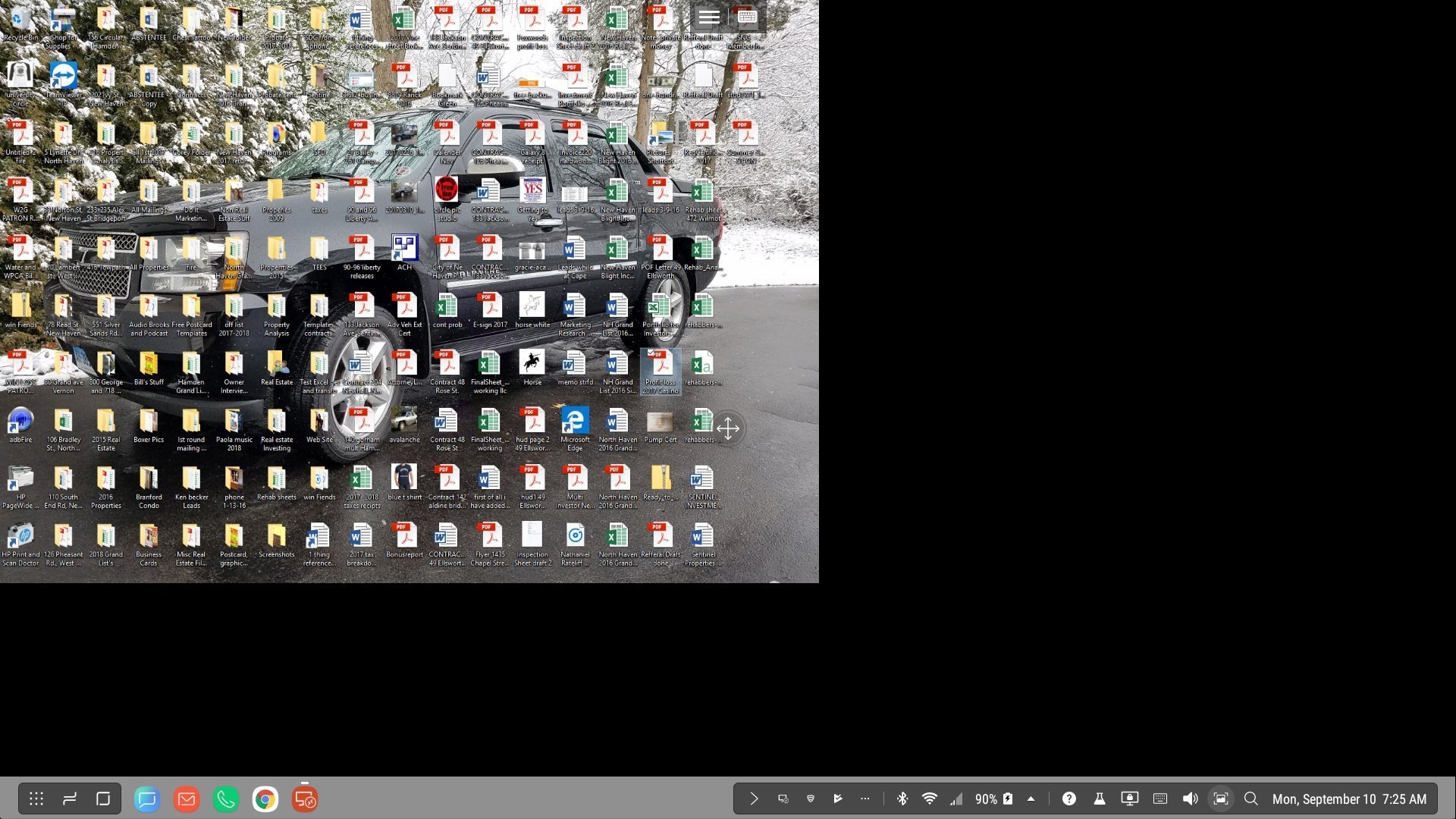This screenshot has width=1456, height=819.
Task: Select the memo strfd Word document
Action: 575,367
